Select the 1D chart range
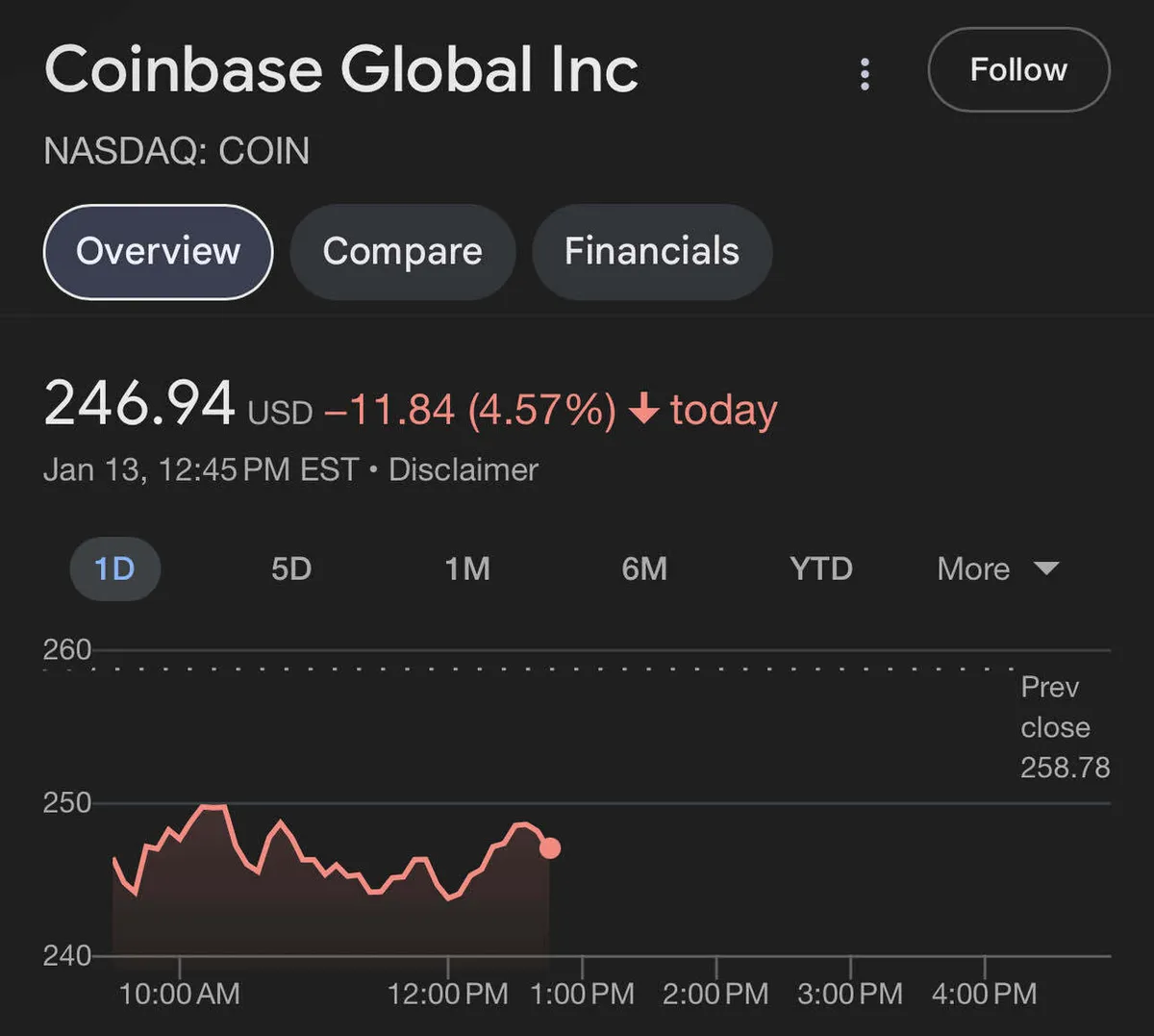Image resolution: width=1154 pixels, height=1036 pixels. coord(114,569)
